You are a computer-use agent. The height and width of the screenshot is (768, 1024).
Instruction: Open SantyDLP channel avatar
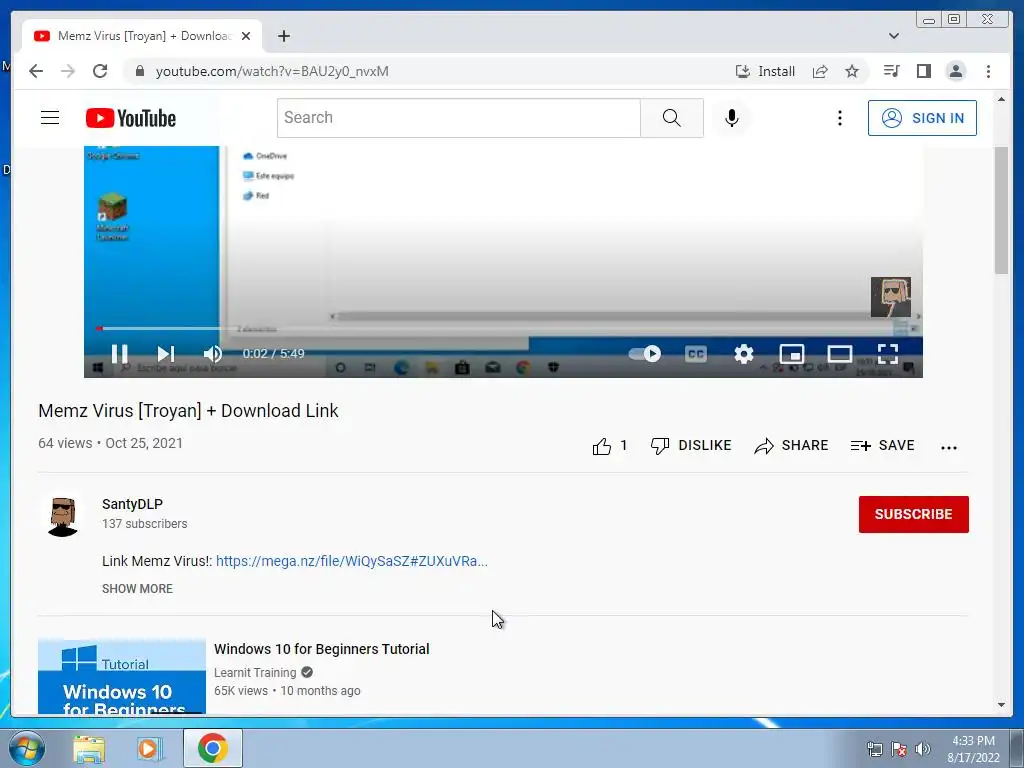(63, 515)
